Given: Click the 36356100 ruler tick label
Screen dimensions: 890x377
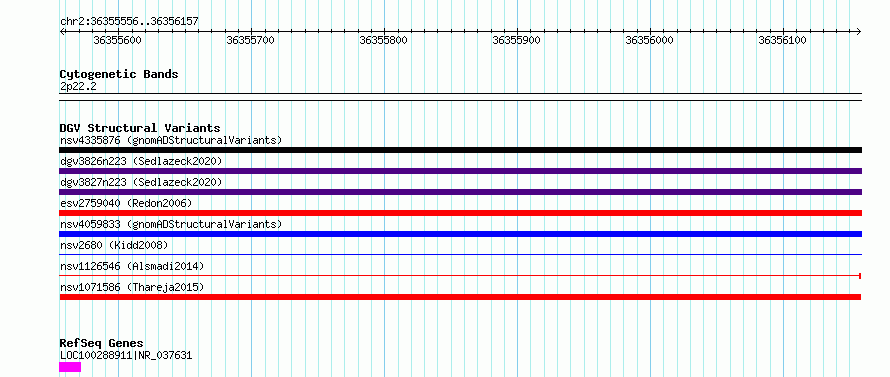Looking at the screenshot, I should (783, 40).
